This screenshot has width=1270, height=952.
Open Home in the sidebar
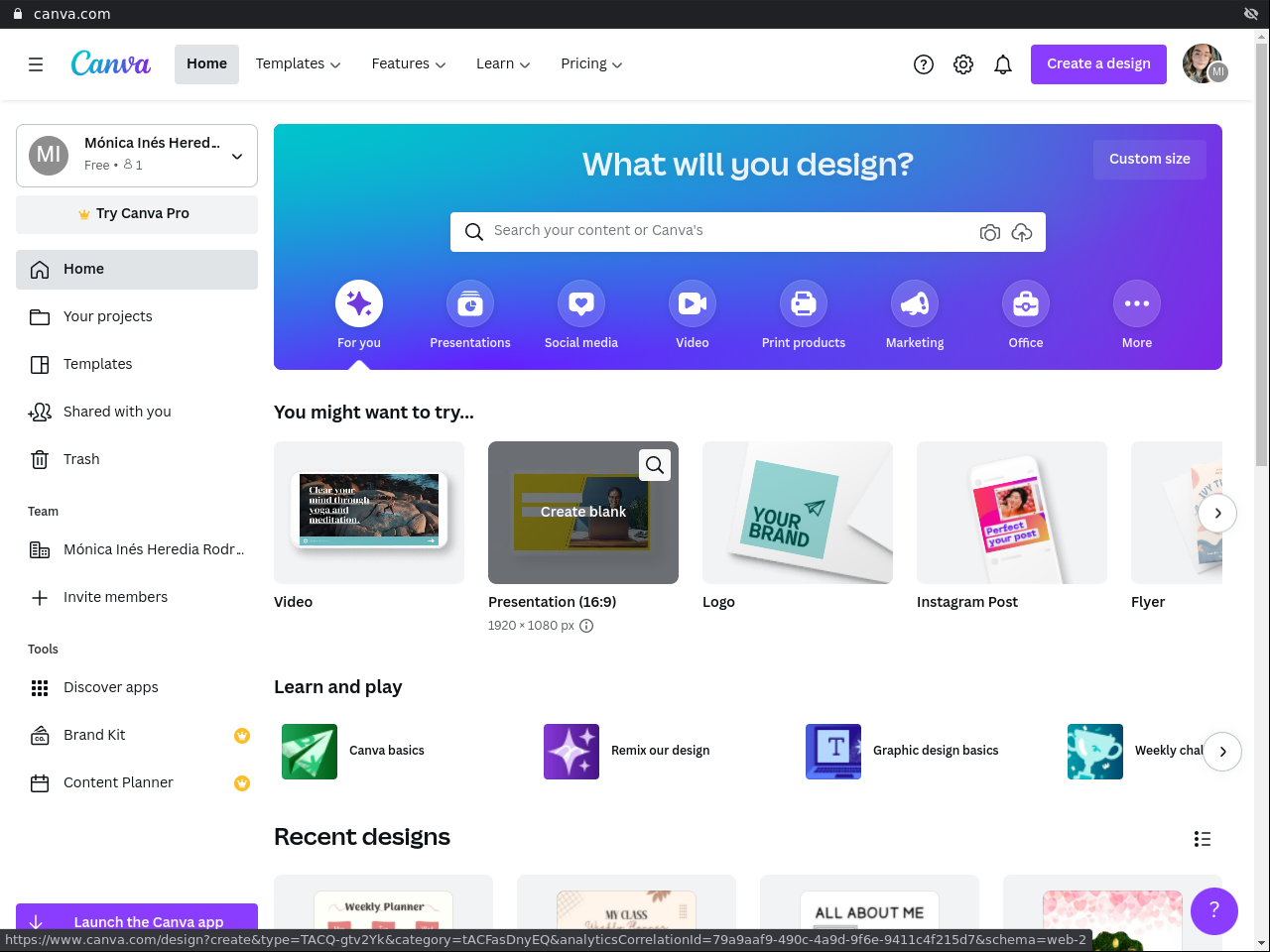click(x=137, y=270)
